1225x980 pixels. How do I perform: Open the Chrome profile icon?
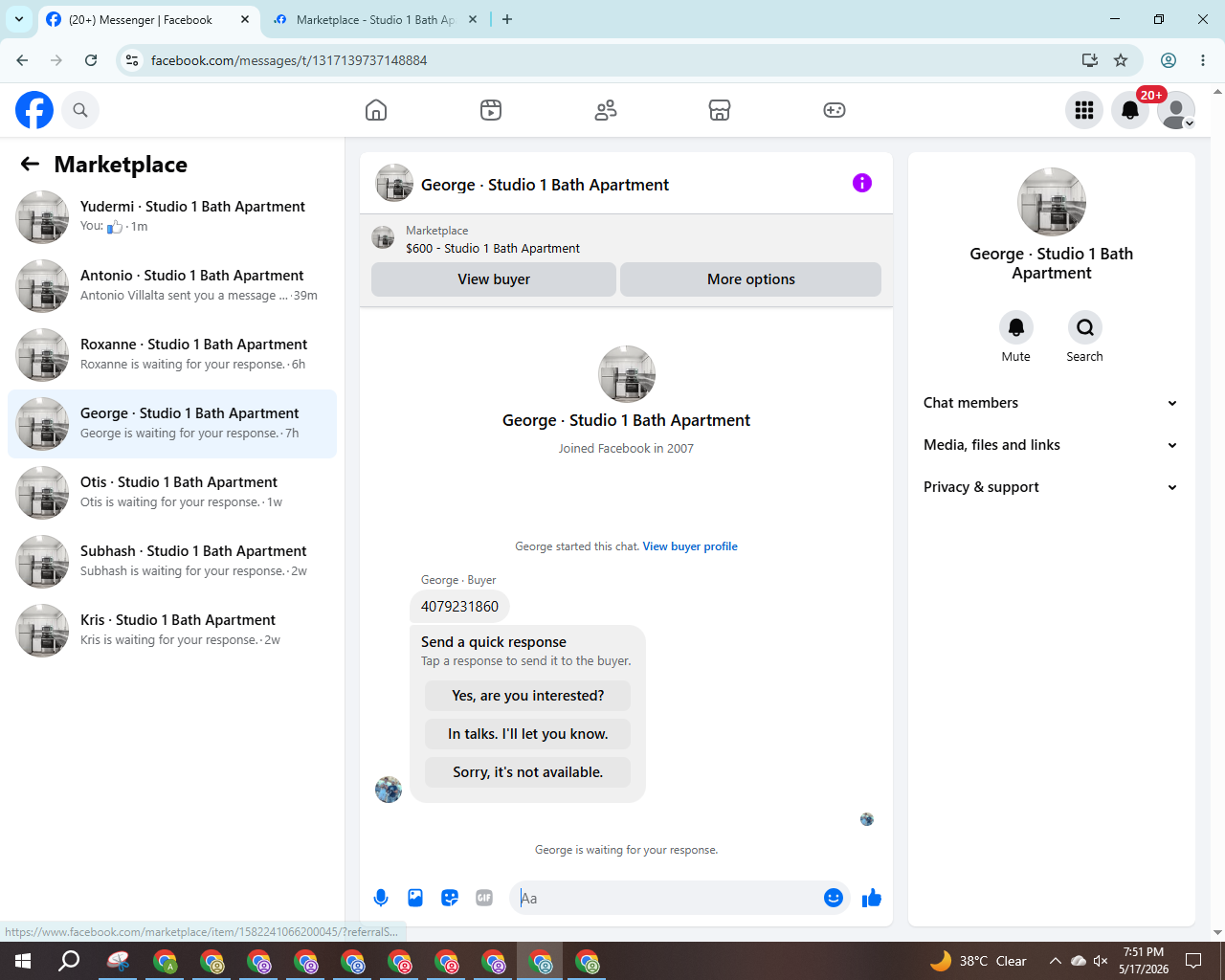coord(1169,60)
